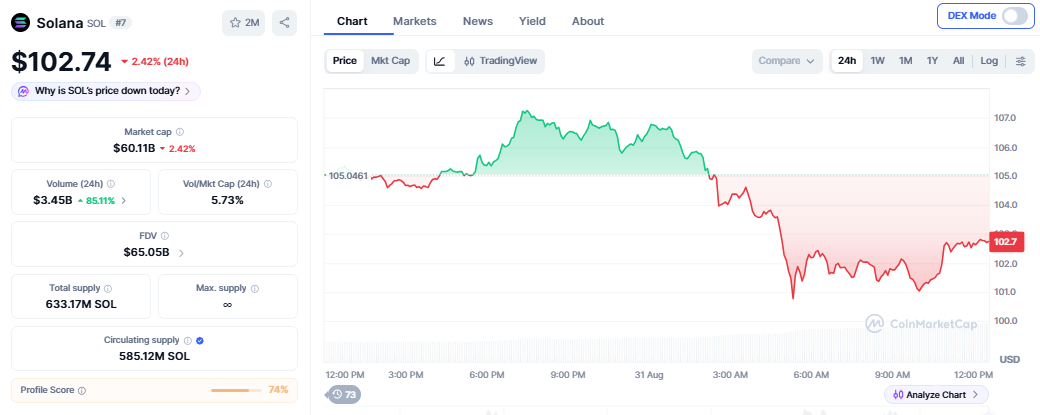Open the Compare dropdown
The image size is (1040, 415).
pos(787,61)
